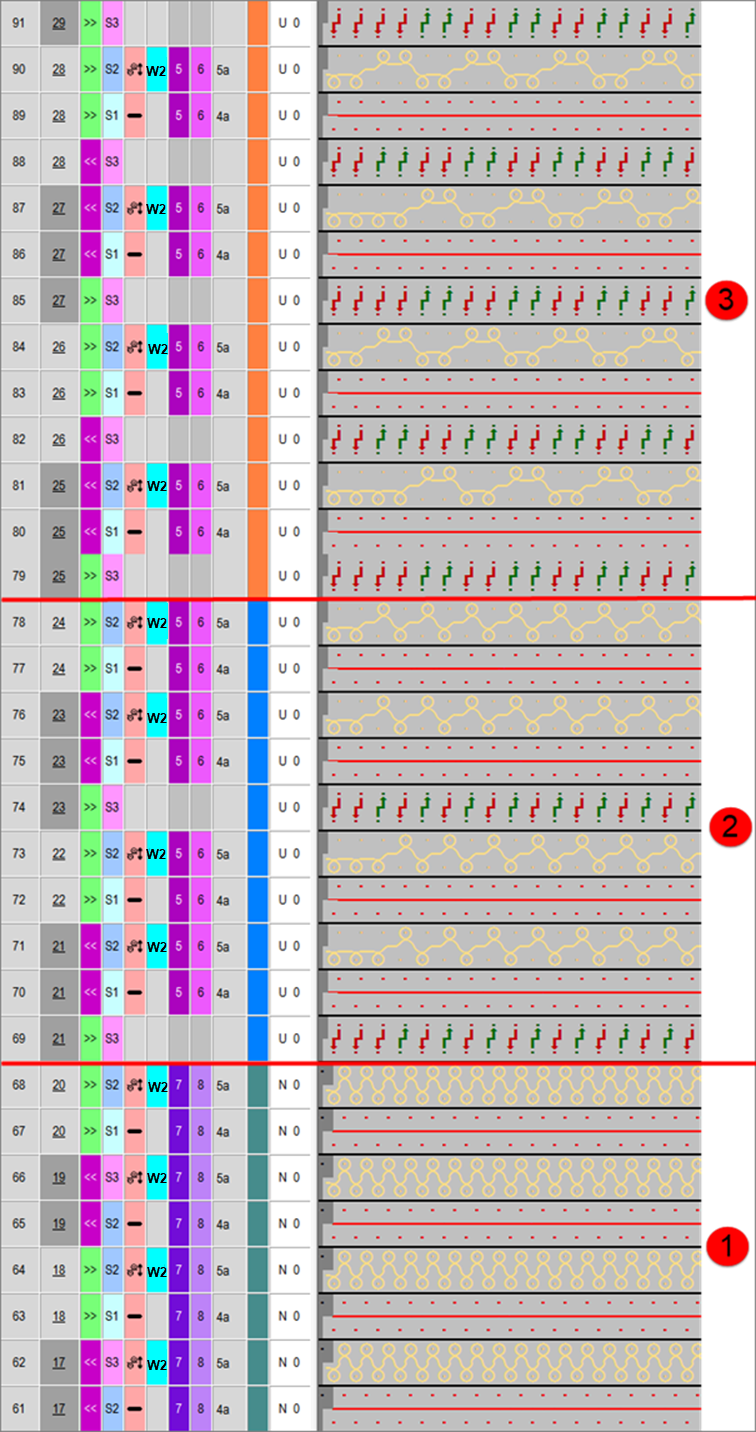Click the miss dash icon in row 89

pyautogui.click(x=134, y=116)
